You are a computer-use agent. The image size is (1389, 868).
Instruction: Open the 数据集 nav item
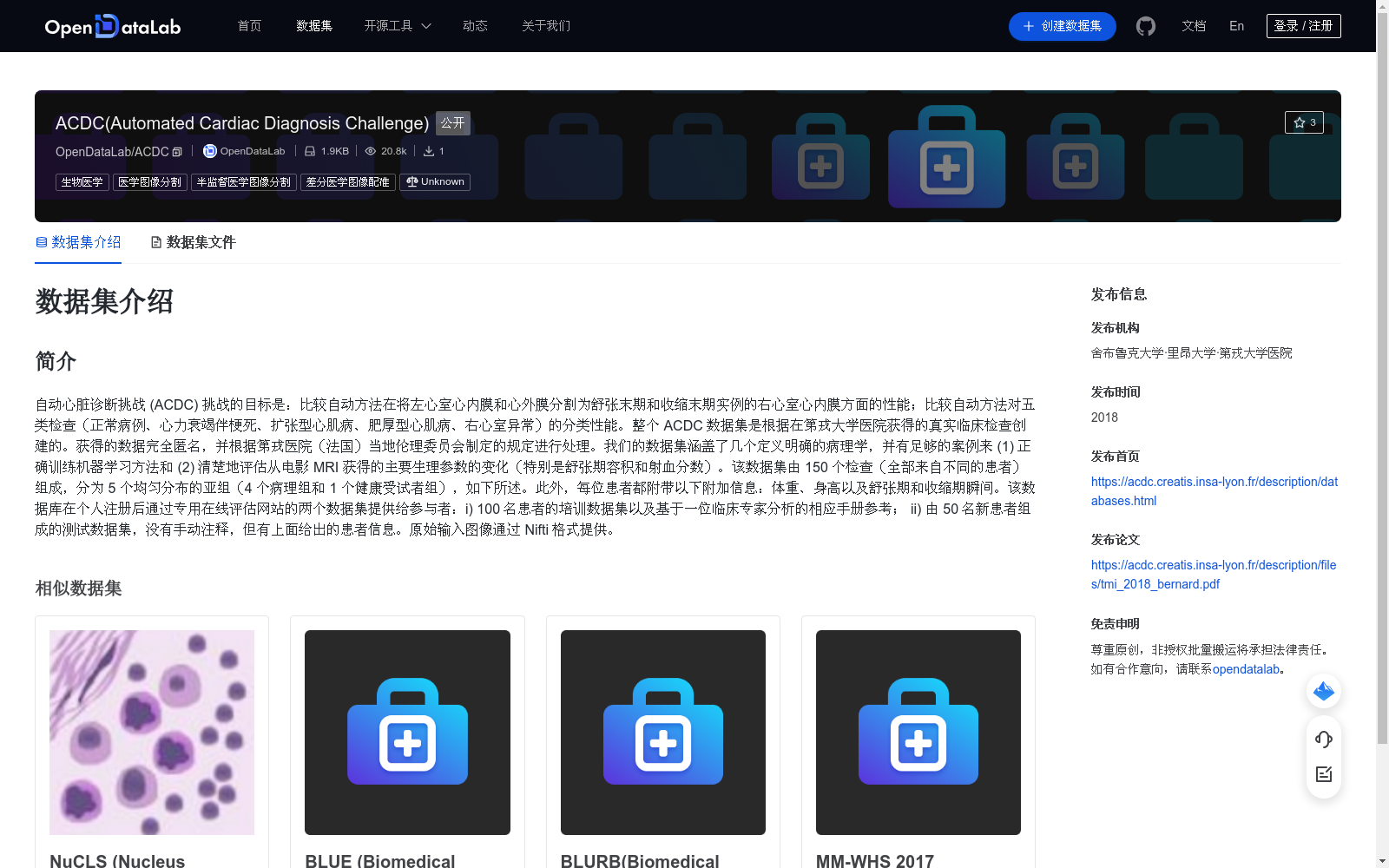314,26
